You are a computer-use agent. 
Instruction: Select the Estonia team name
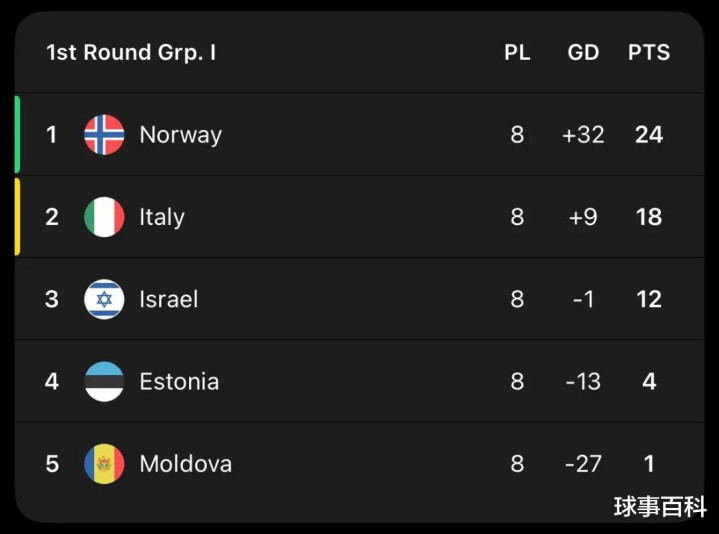pyautogui.click(x=179, y=381)
